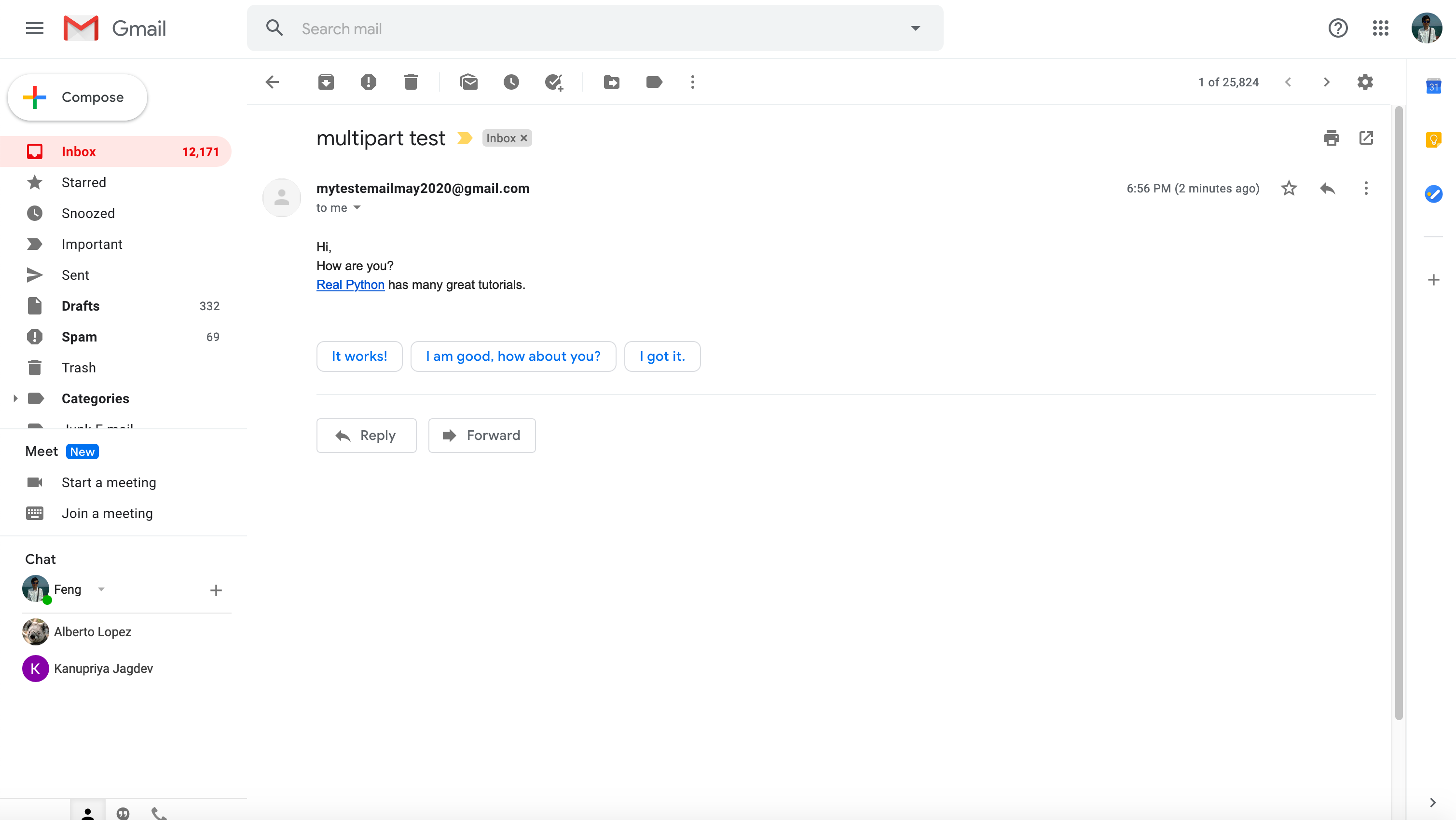Reply with 'I got it.' smart reply

coord(662,356)
